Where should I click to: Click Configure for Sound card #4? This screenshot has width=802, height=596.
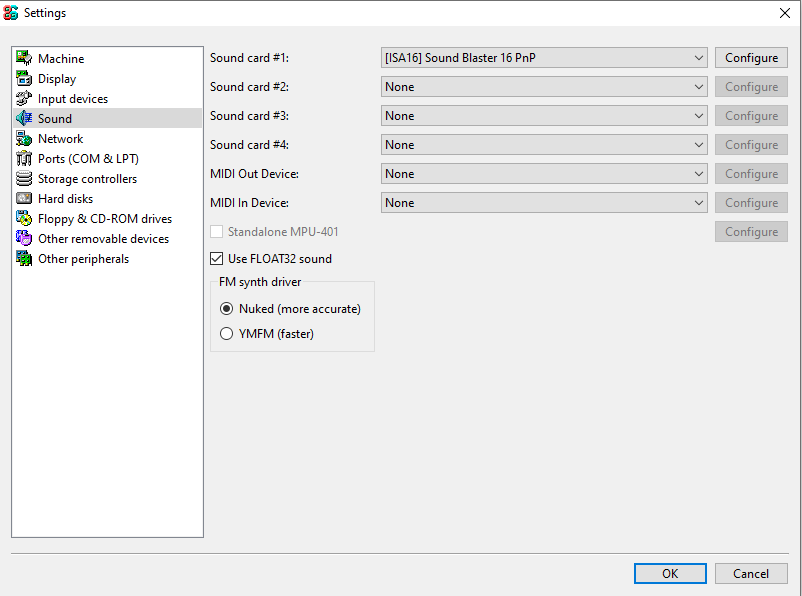coord(751,145)
